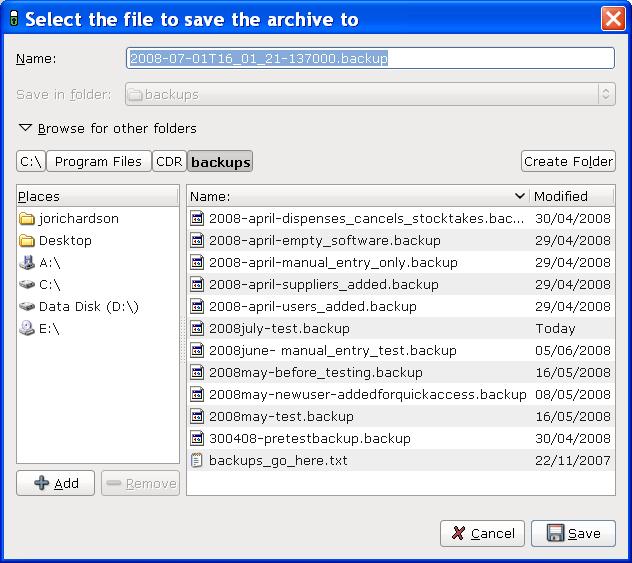This screenshot has width=632, height=563.
Task: Close the save archive dialog
Action: pyautogui.click(x=613, y=19)
